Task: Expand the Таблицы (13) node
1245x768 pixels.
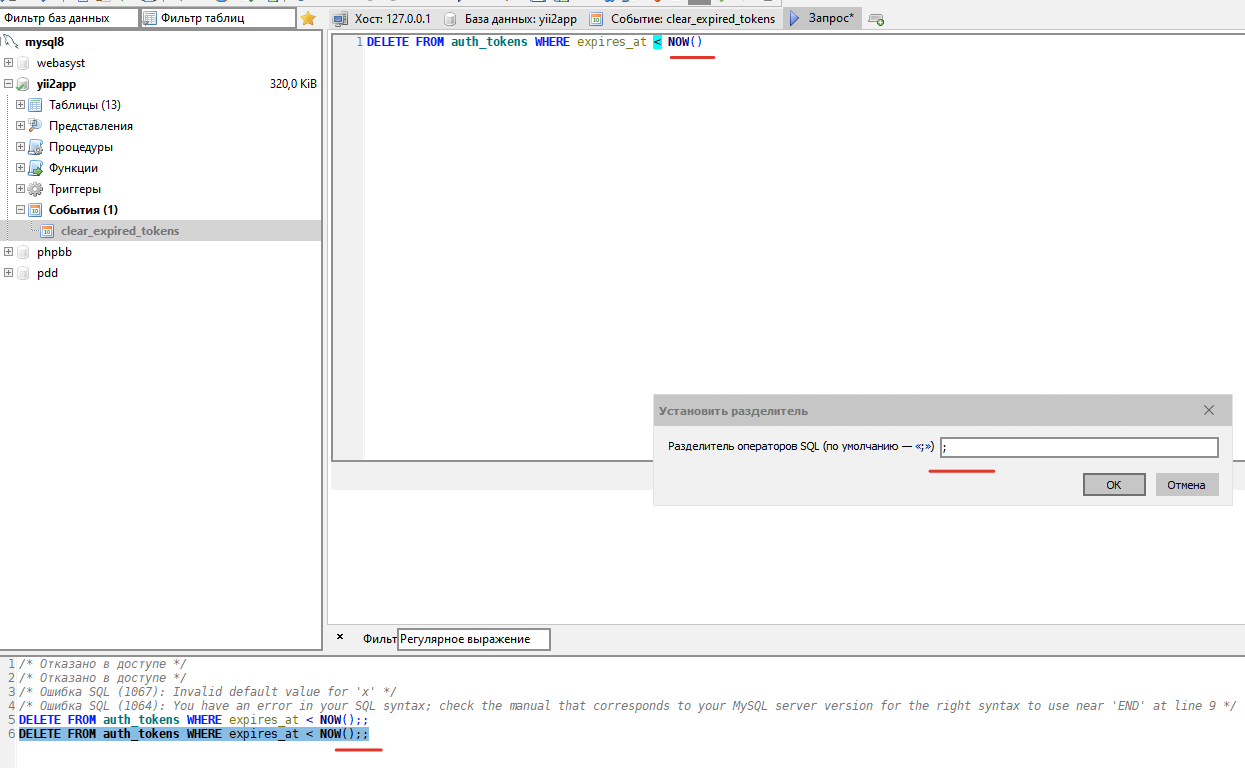Action: click(x=21, y=105)
